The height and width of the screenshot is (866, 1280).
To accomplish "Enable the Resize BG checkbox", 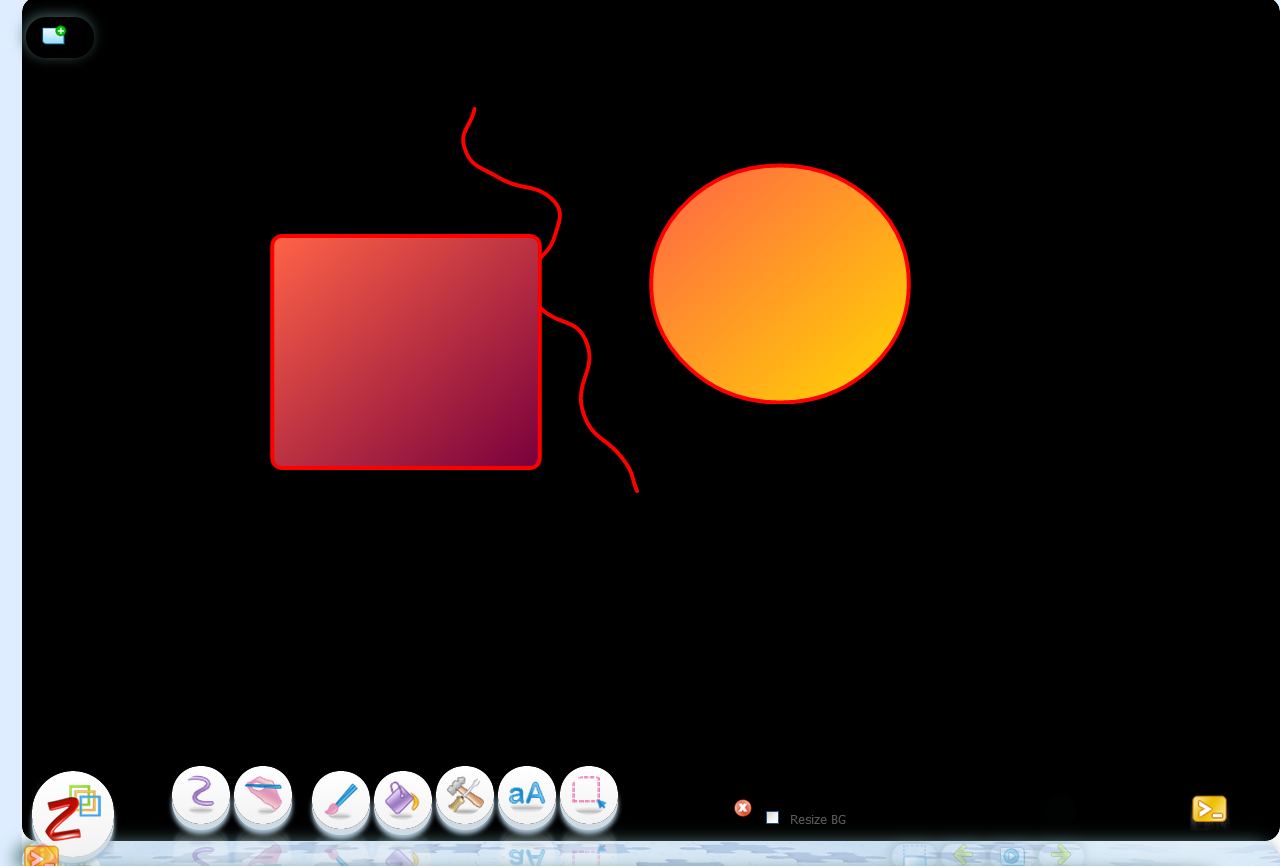I will click(772, 818).
